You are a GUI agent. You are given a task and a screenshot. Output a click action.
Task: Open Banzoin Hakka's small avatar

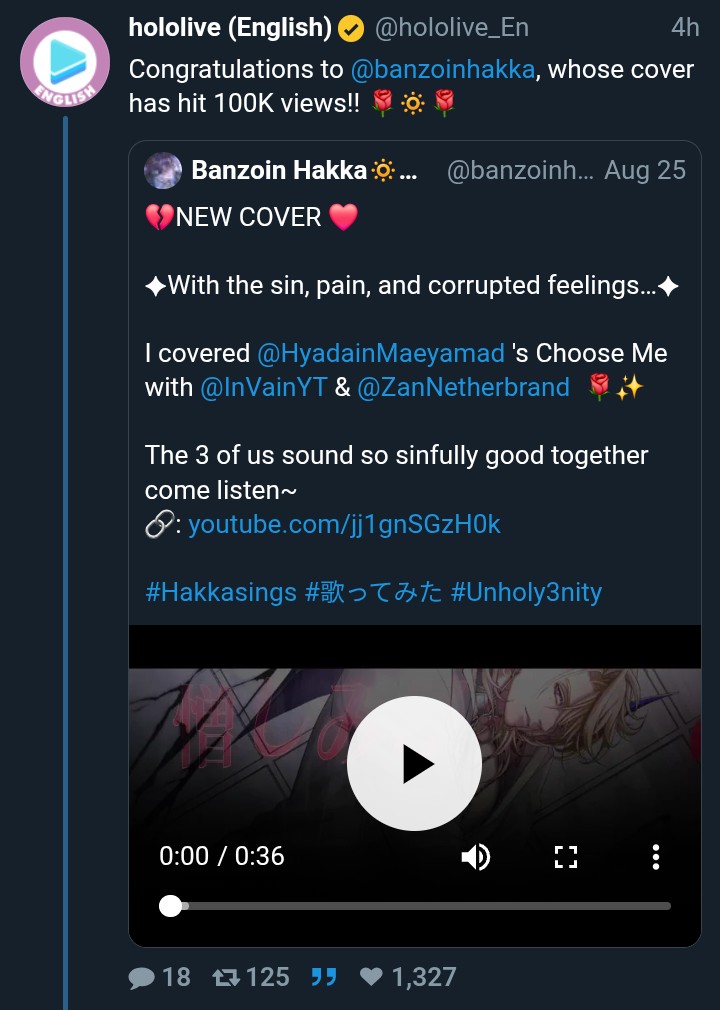click(163, 171)
